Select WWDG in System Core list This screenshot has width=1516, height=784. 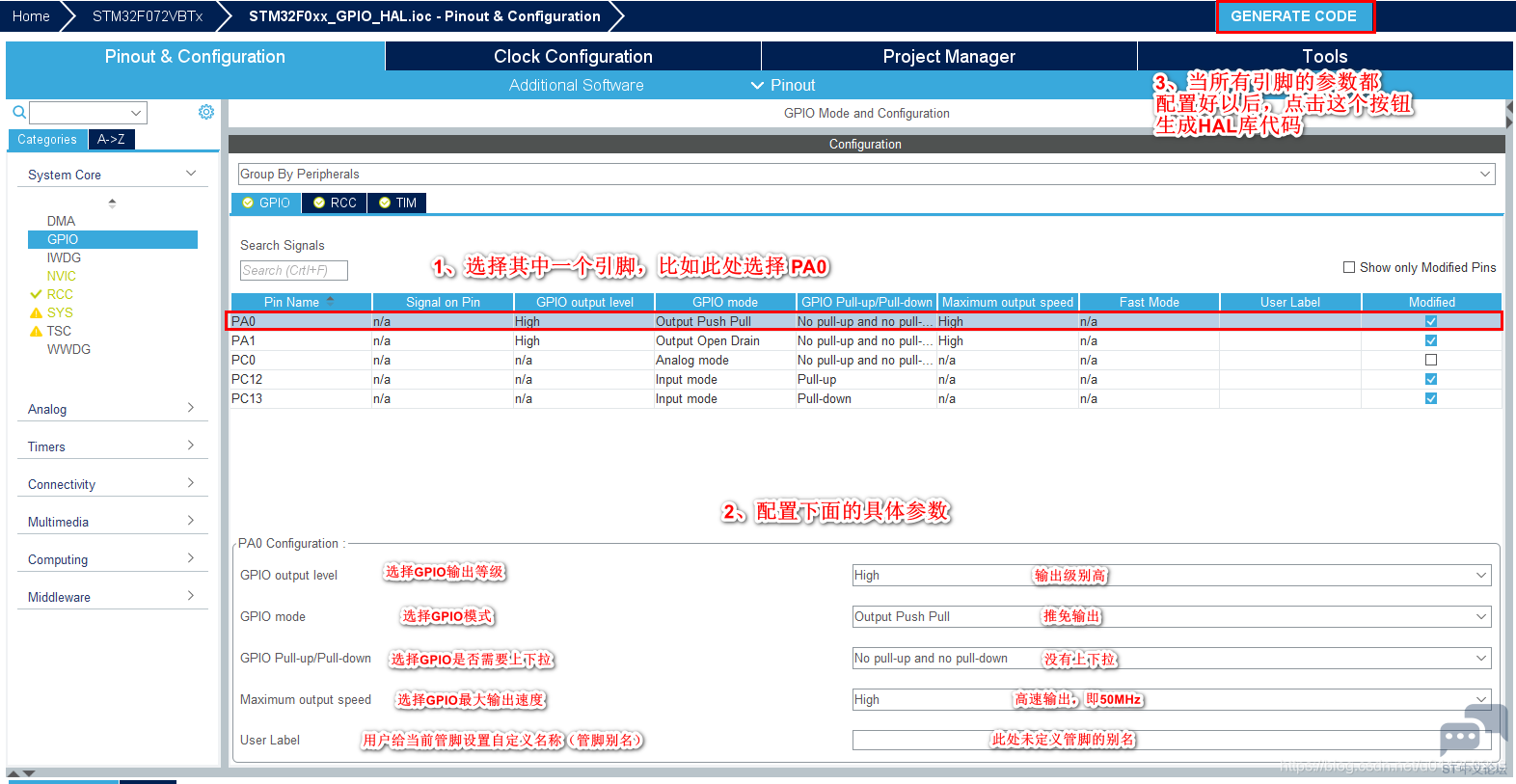[x=68, y=349]
